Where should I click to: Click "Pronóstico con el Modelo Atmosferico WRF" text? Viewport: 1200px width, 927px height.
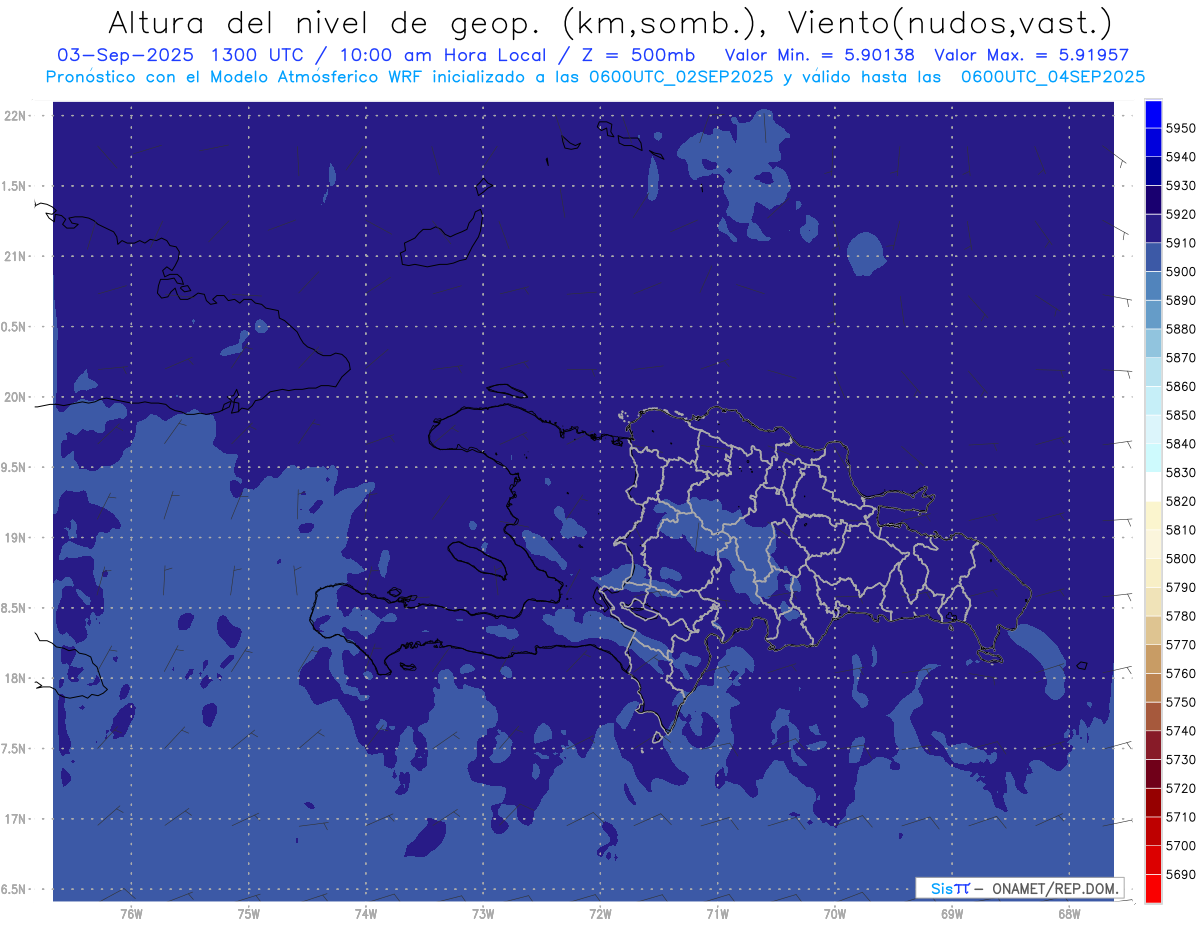237,77
